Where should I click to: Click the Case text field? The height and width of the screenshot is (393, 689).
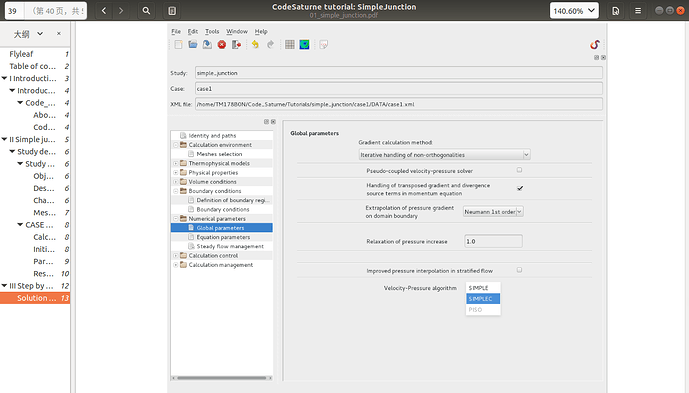pyautogui.click(x=399, y=88)
